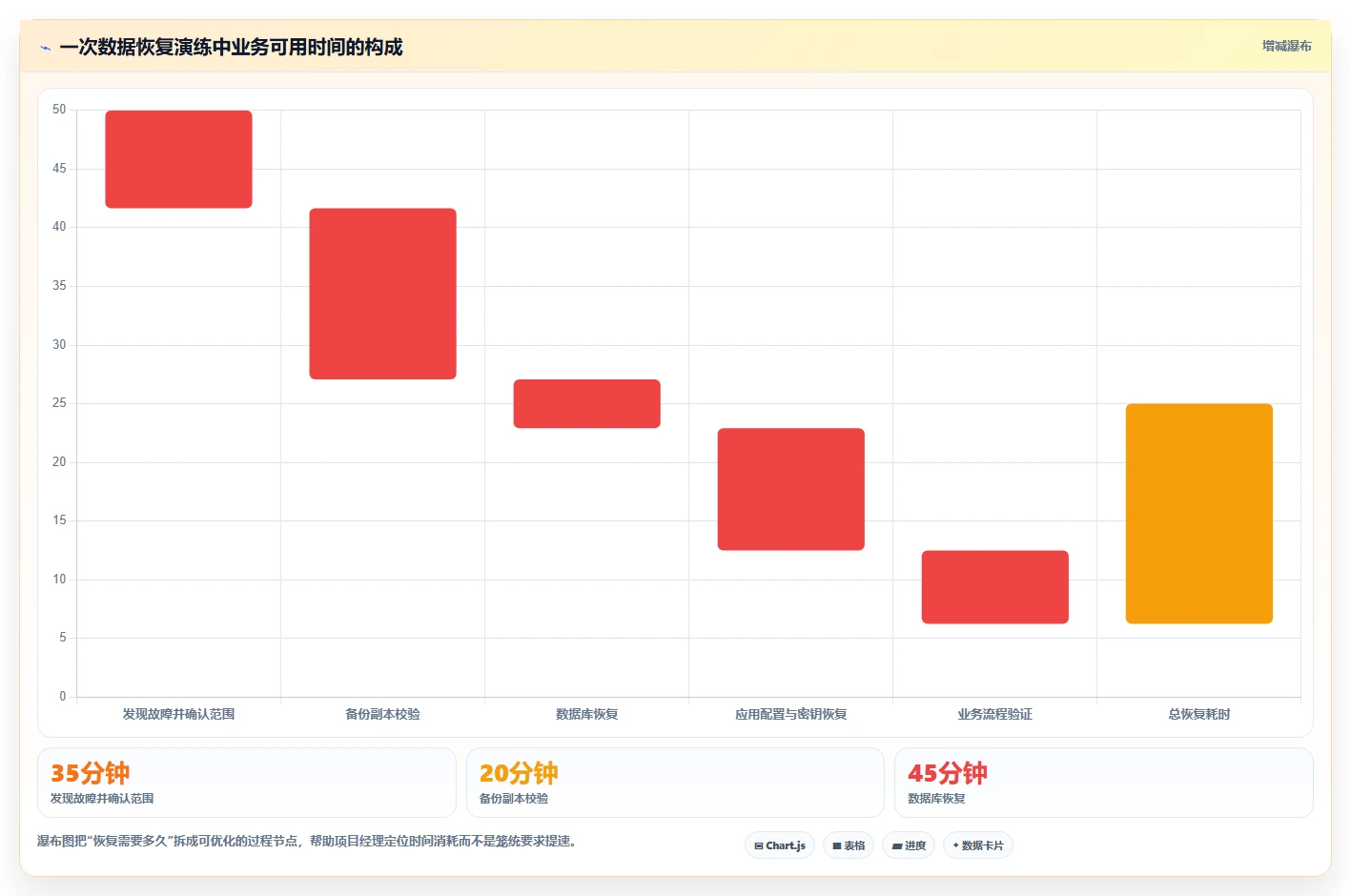This screenshot has height=896, width=1351.
Task: Click the x-axis label 总恢复耗时
Action: pos(1198,714)
